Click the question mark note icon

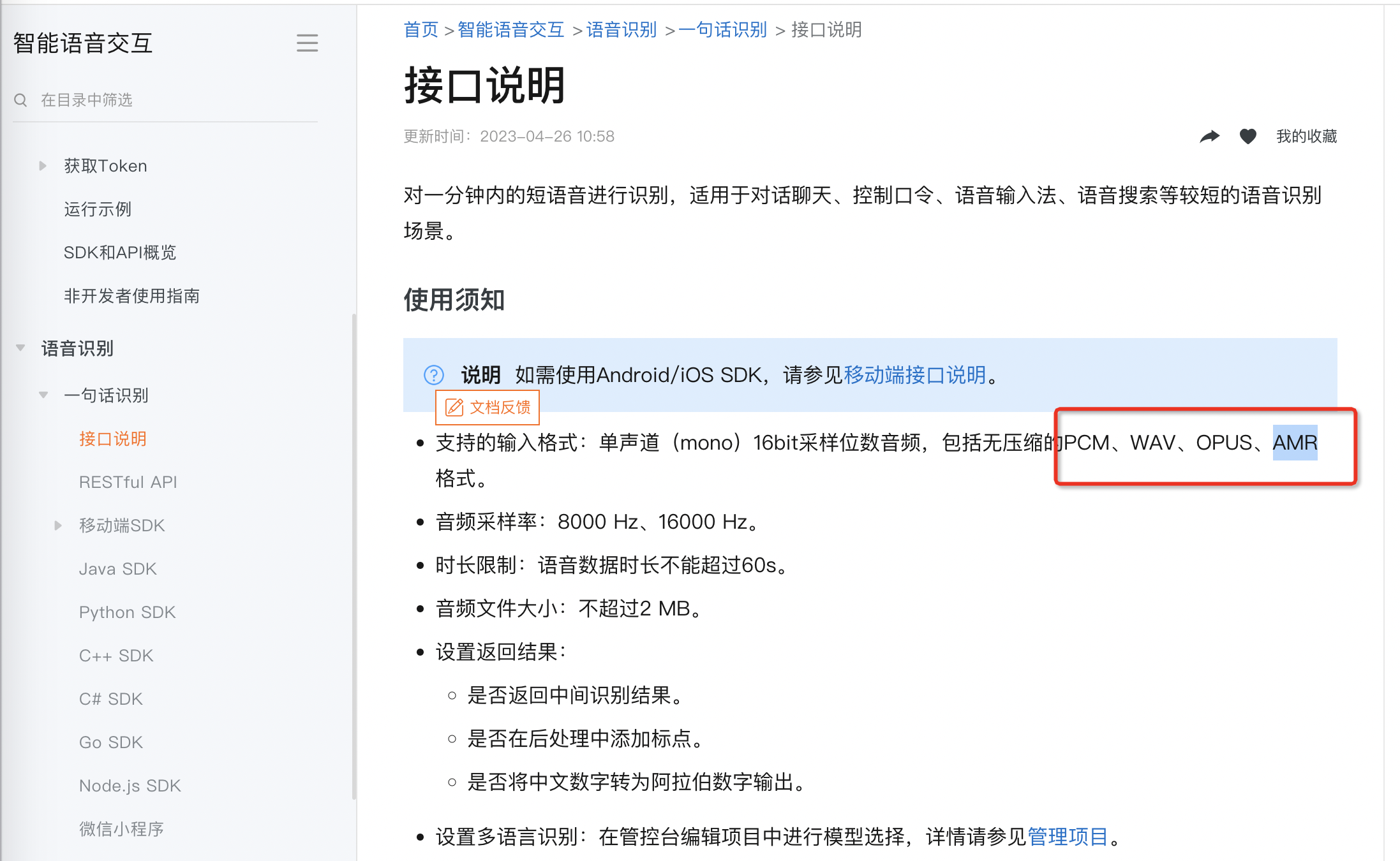(434, 375)
